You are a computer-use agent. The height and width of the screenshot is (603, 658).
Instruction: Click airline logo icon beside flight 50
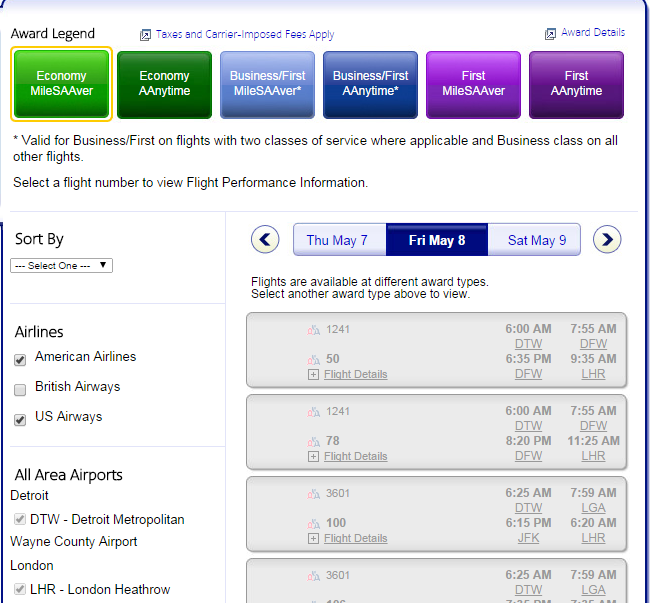click(313, 360)
